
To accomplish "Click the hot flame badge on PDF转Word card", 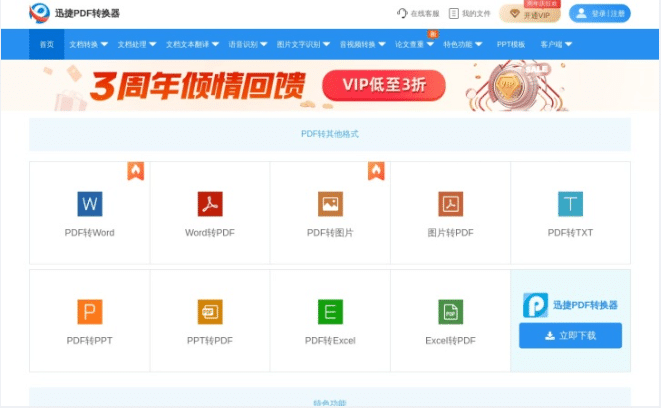I will coord(136,171).
